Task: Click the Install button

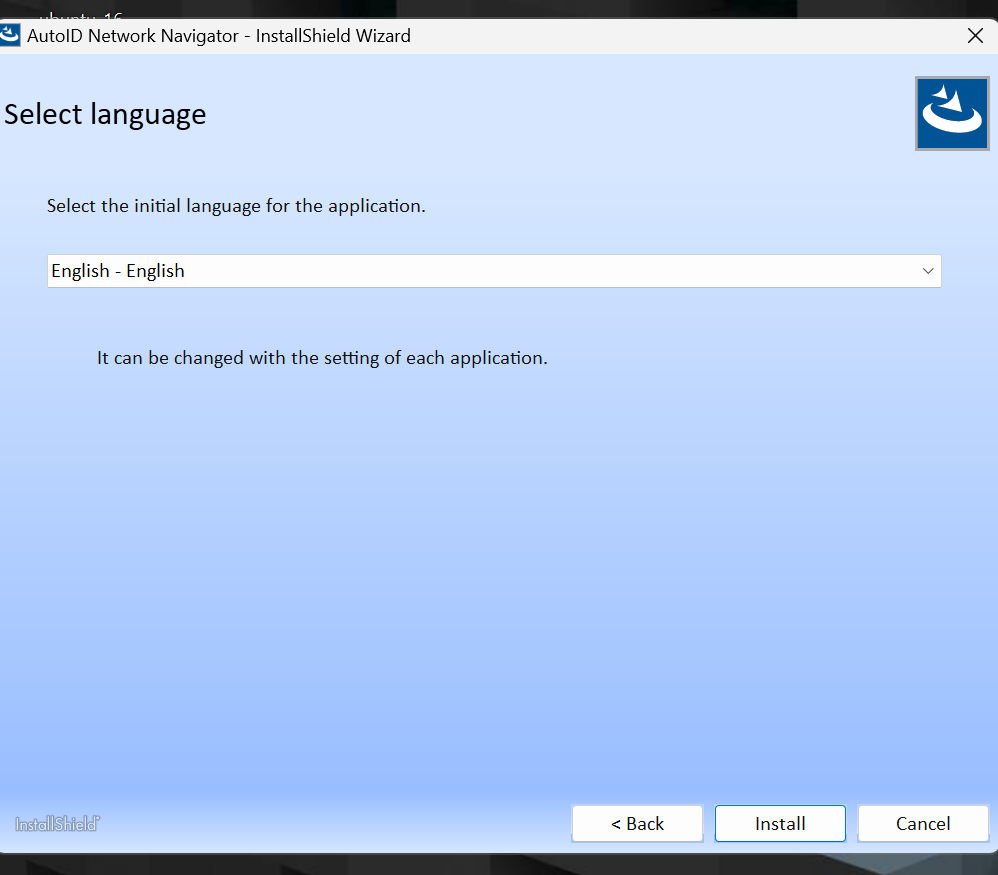Action: 780,823
